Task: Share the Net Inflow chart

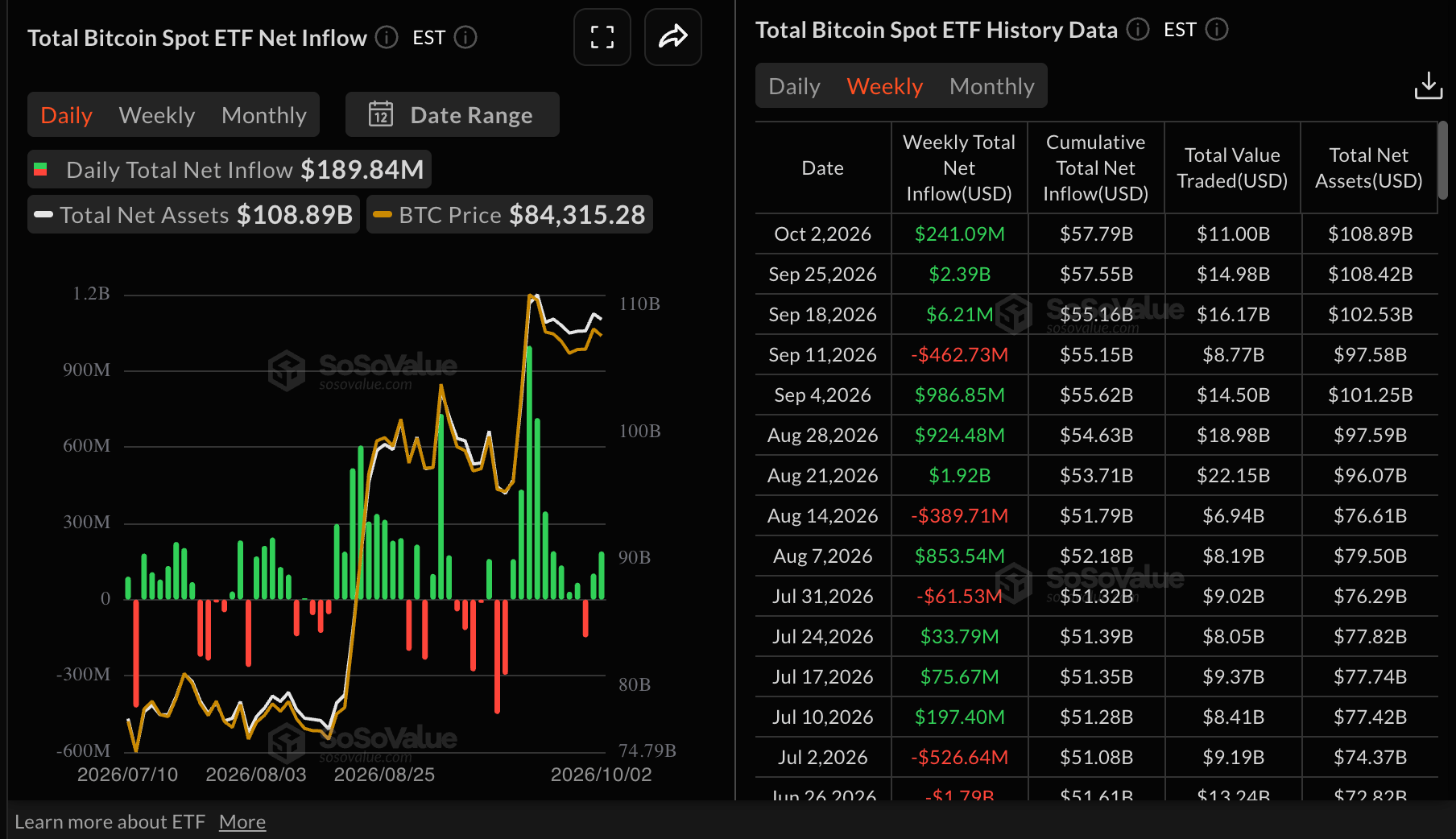Action: pyautogui.click(x=672, y=37)
